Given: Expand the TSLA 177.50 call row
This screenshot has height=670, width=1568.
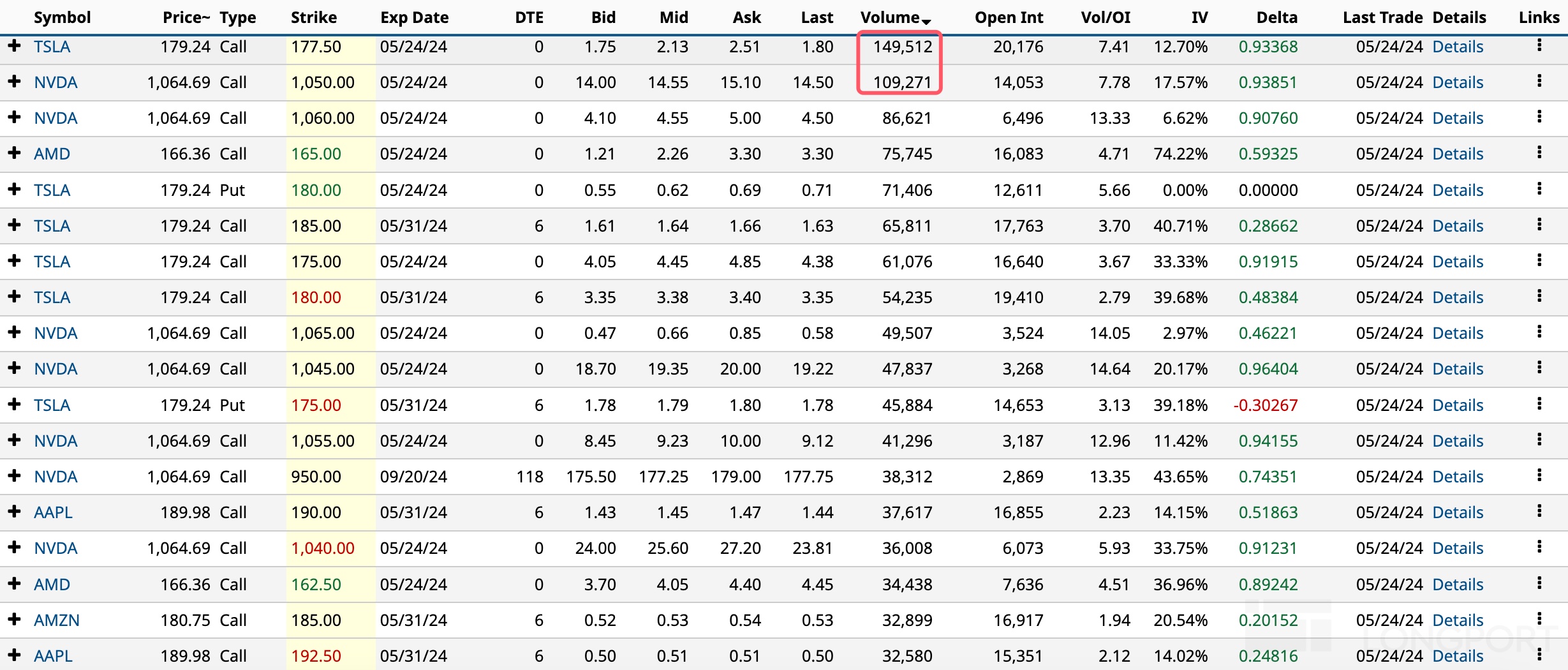Looking at the screenshot, I should (x=15, y=46).
